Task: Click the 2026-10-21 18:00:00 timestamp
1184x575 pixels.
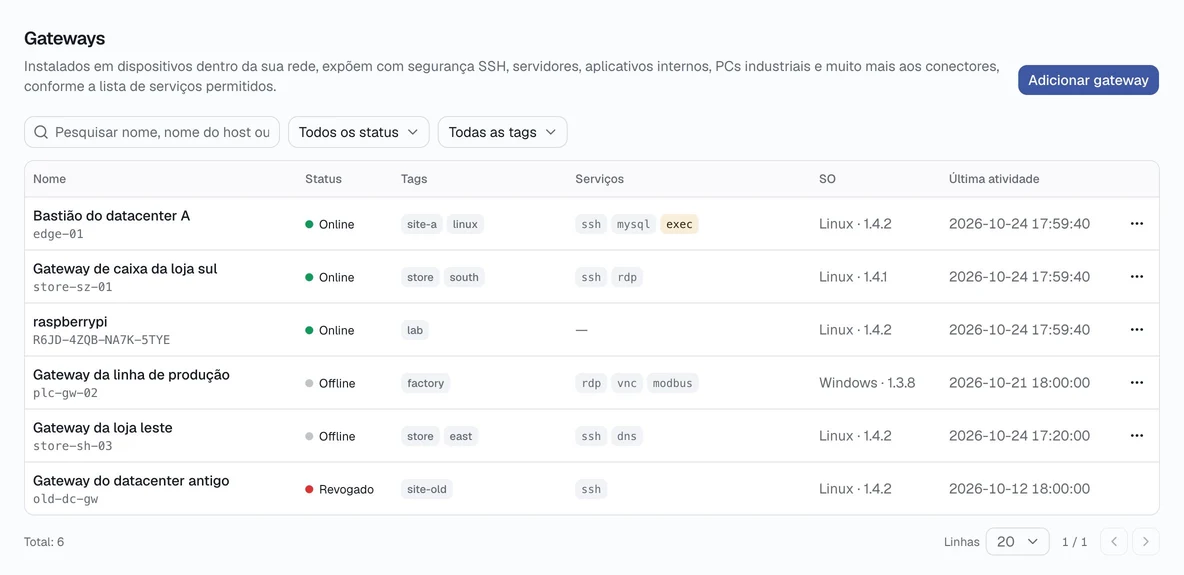Action: (1019, 382)
